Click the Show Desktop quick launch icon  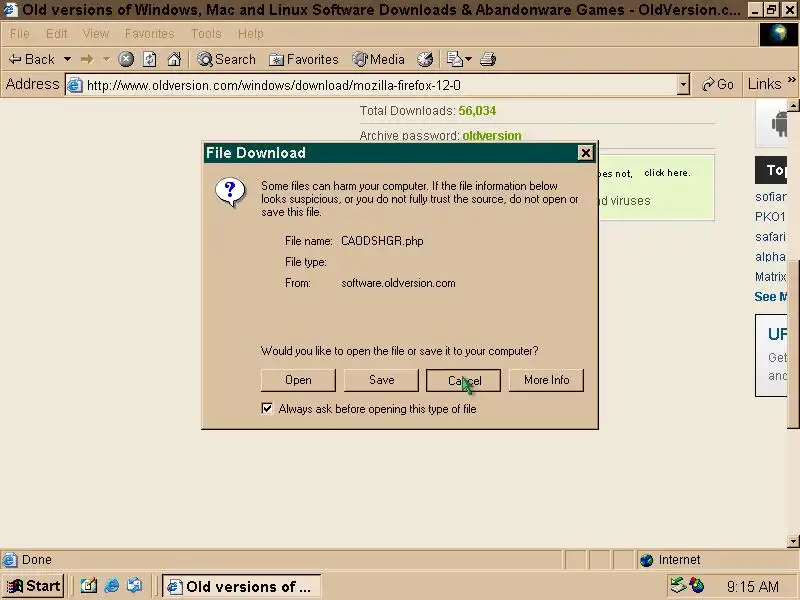click(x=88, y=586)
